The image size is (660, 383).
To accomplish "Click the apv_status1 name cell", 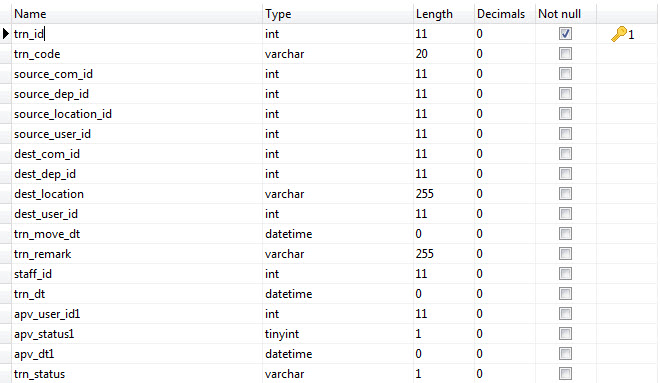I will [137, 333].
